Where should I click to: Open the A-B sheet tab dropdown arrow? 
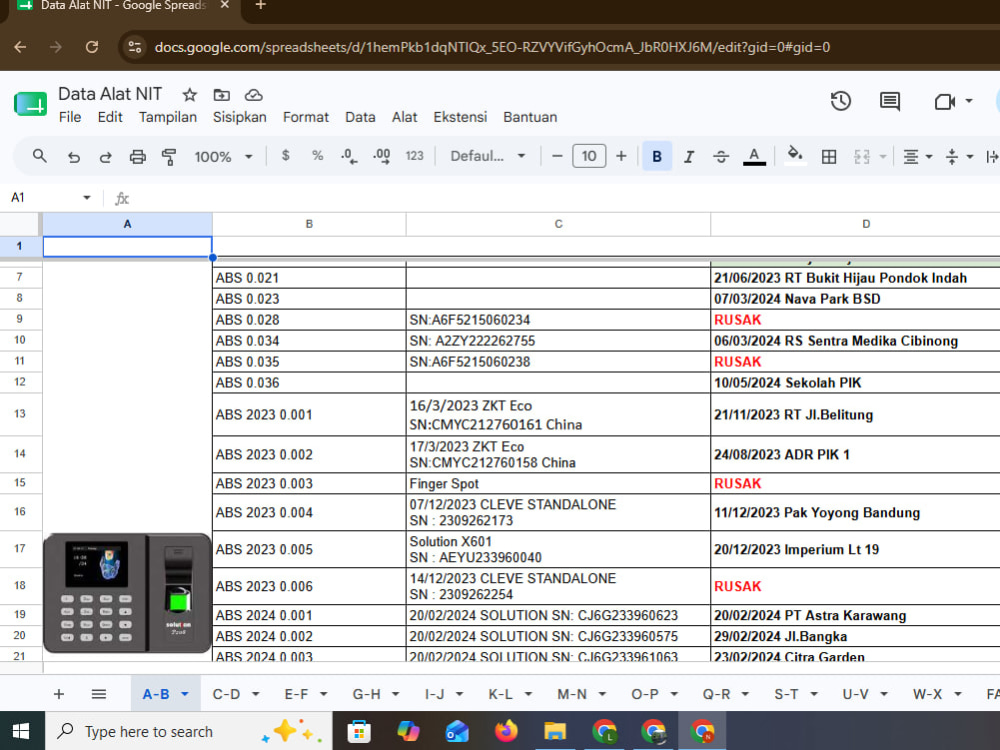pos(184,695)
